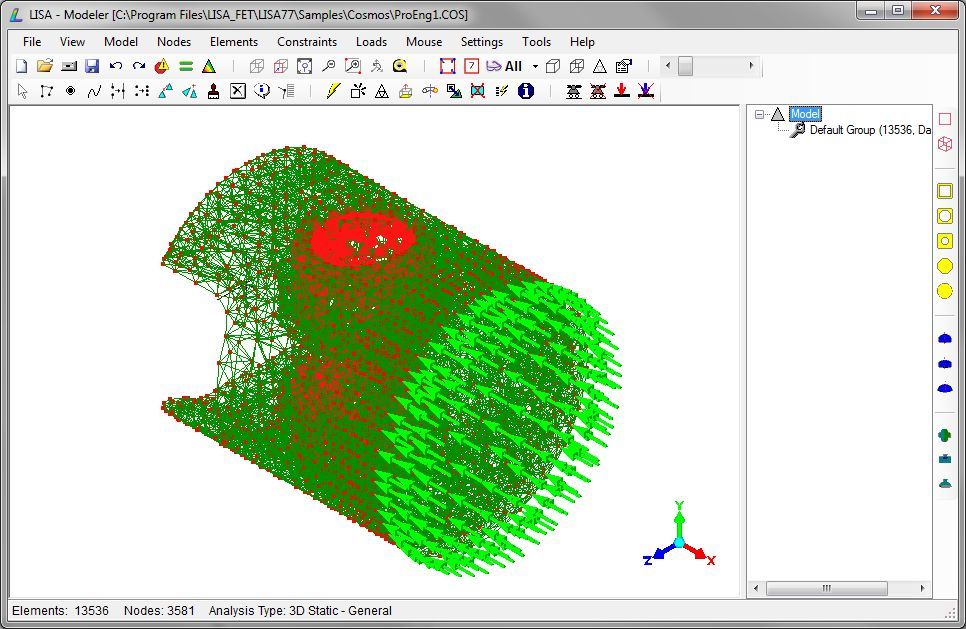Click the tree panel horizontal scrollbar thumb

(x=827, y=588)
